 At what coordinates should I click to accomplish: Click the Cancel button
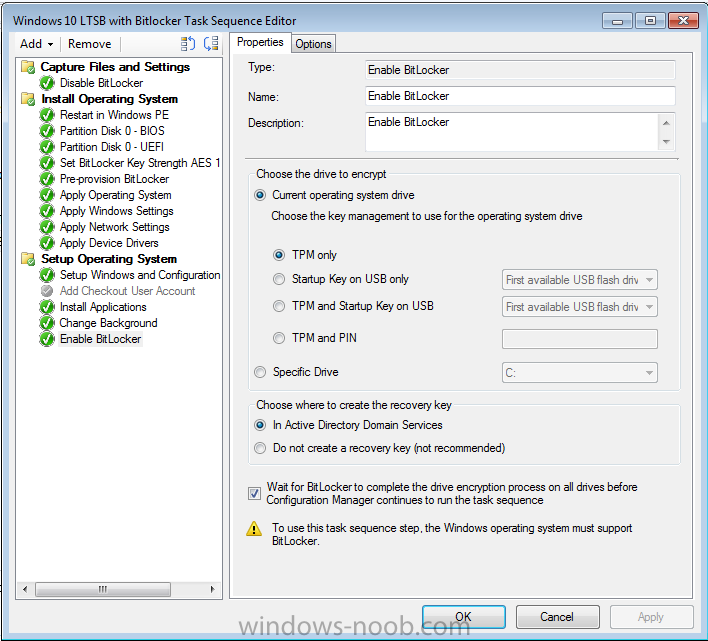pos(557,617)
